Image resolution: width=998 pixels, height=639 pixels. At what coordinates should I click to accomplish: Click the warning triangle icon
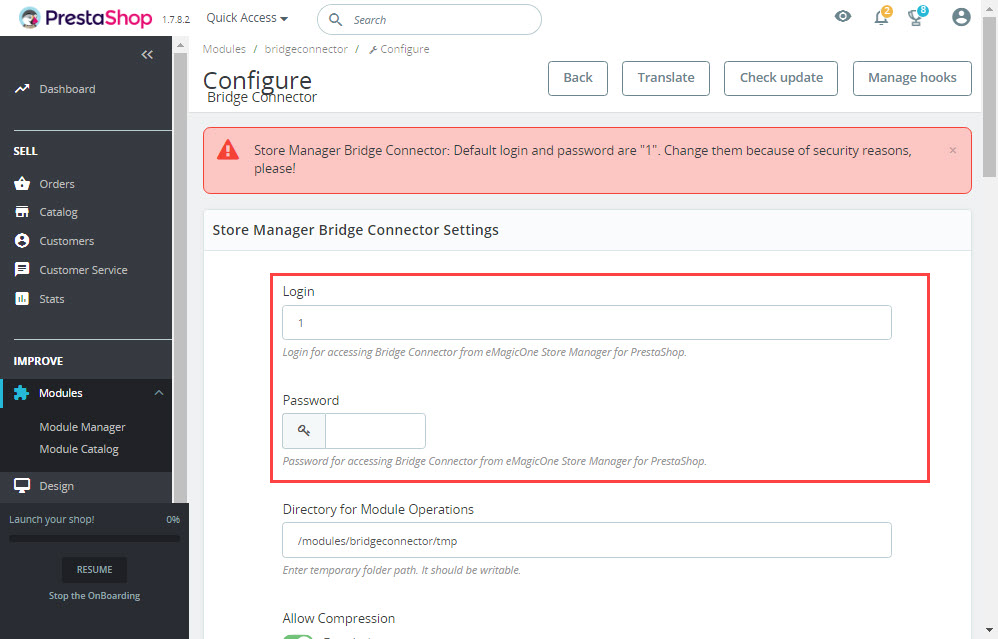pyautogui.click(x=228, y=150)
